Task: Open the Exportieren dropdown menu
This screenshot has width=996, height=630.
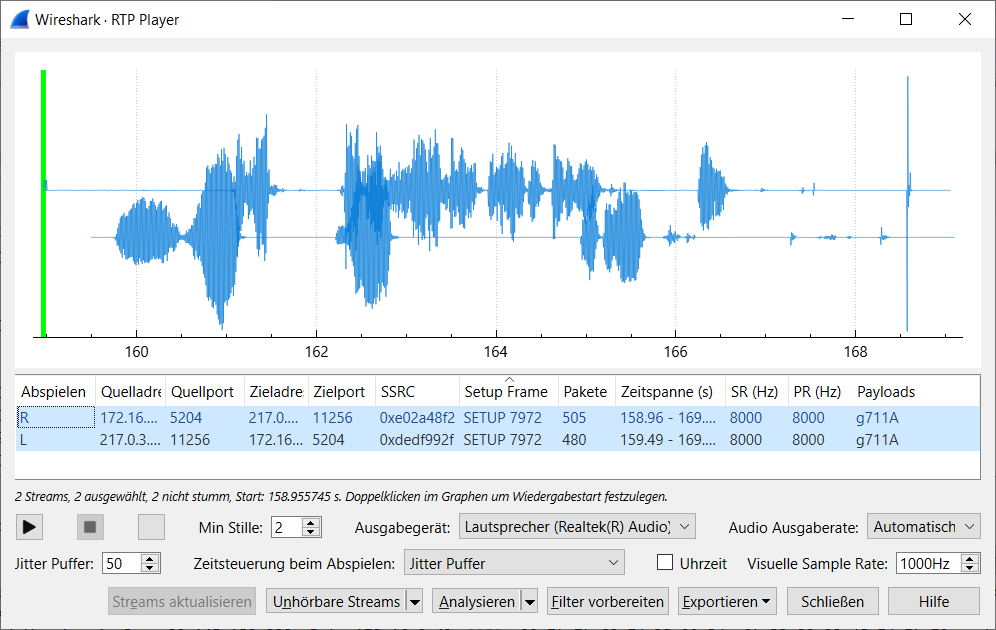Action: [x=726, y=601]
